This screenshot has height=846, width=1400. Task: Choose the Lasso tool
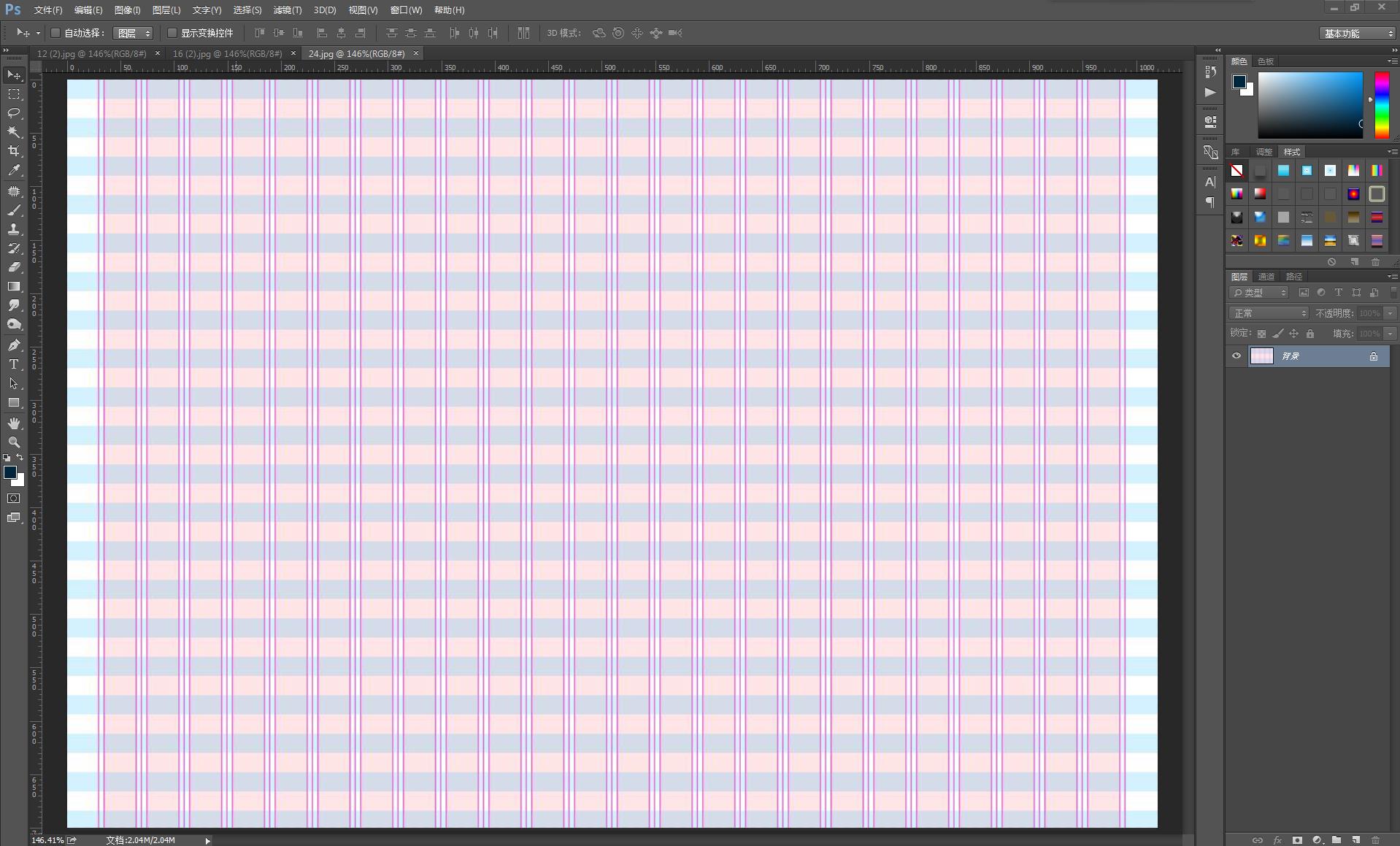14,113
